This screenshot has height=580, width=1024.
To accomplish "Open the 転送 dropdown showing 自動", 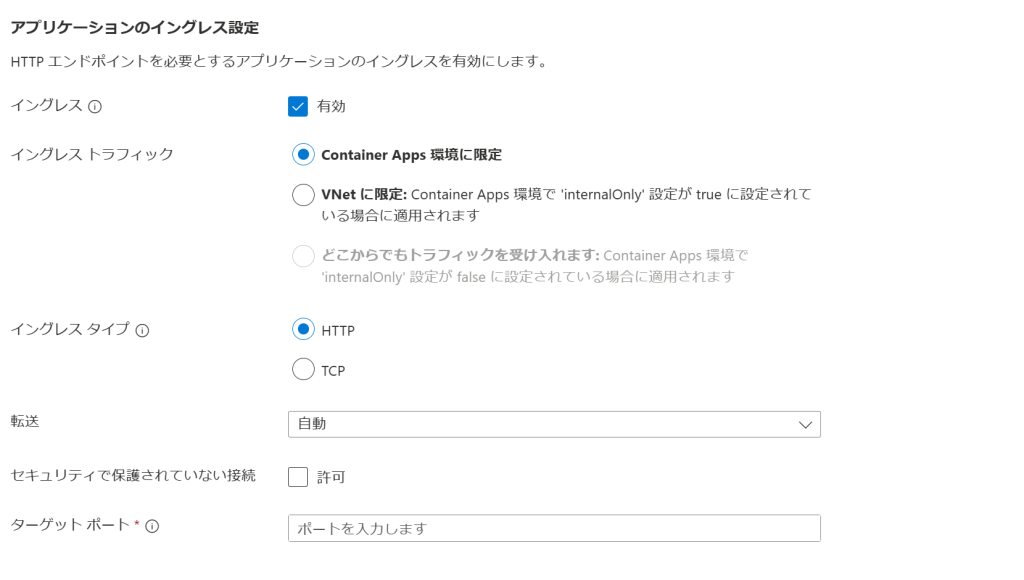I will [554, 425].
